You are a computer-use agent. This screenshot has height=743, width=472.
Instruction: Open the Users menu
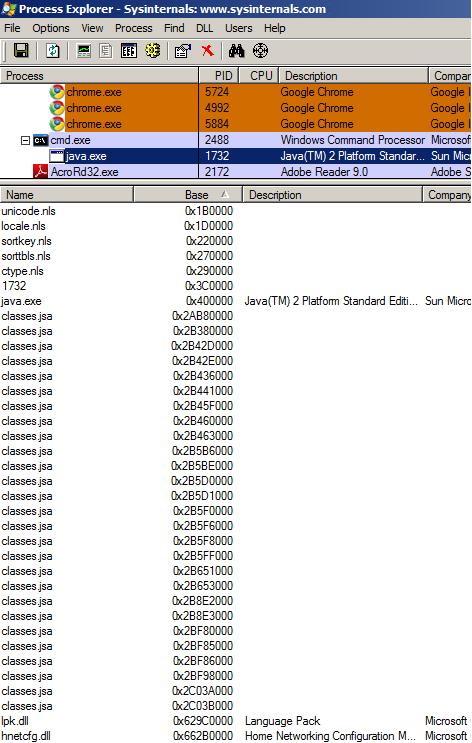(x=238, y=28)
